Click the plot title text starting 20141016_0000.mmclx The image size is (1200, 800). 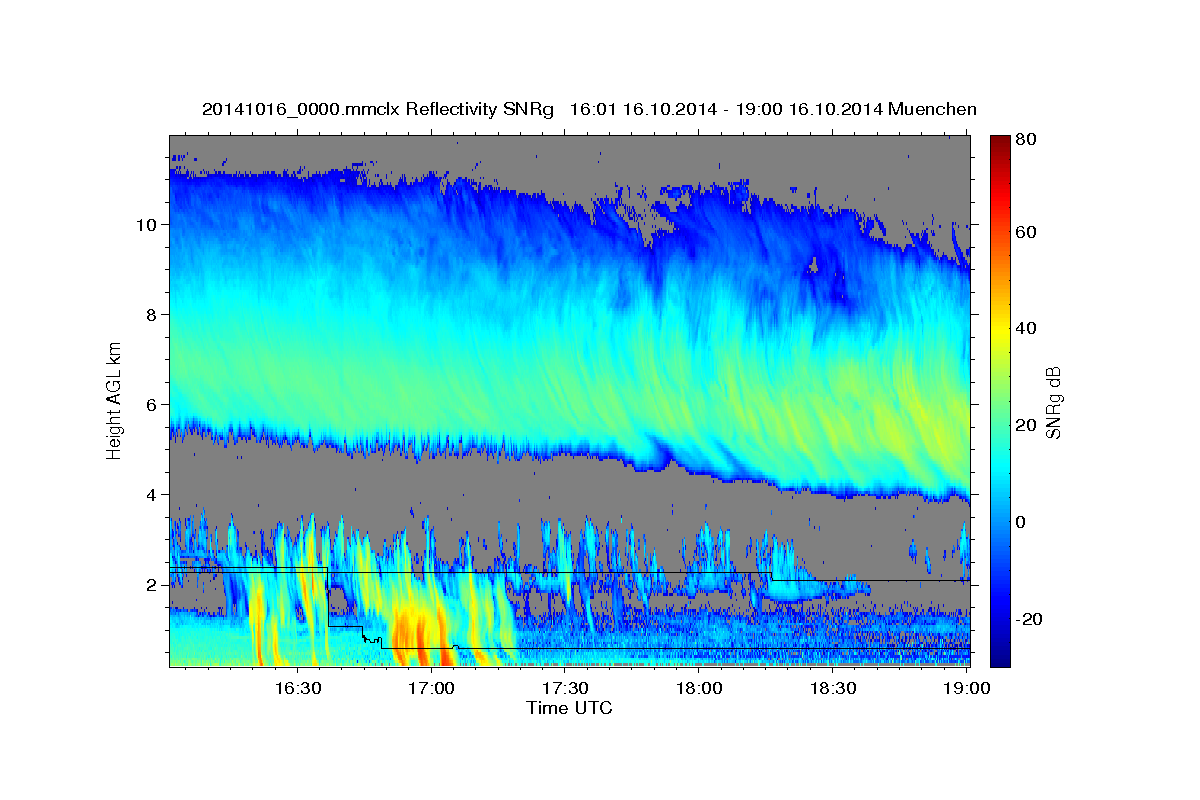tap(589, 109)
